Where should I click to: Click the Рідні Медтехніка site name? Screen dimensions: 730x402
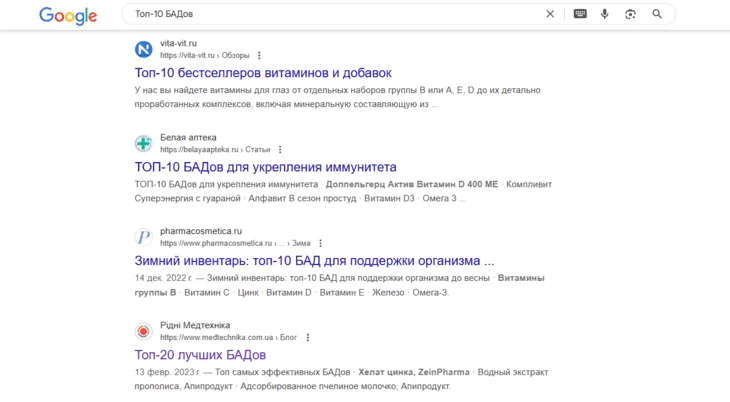pyautogui.click(x=195, y=325)
